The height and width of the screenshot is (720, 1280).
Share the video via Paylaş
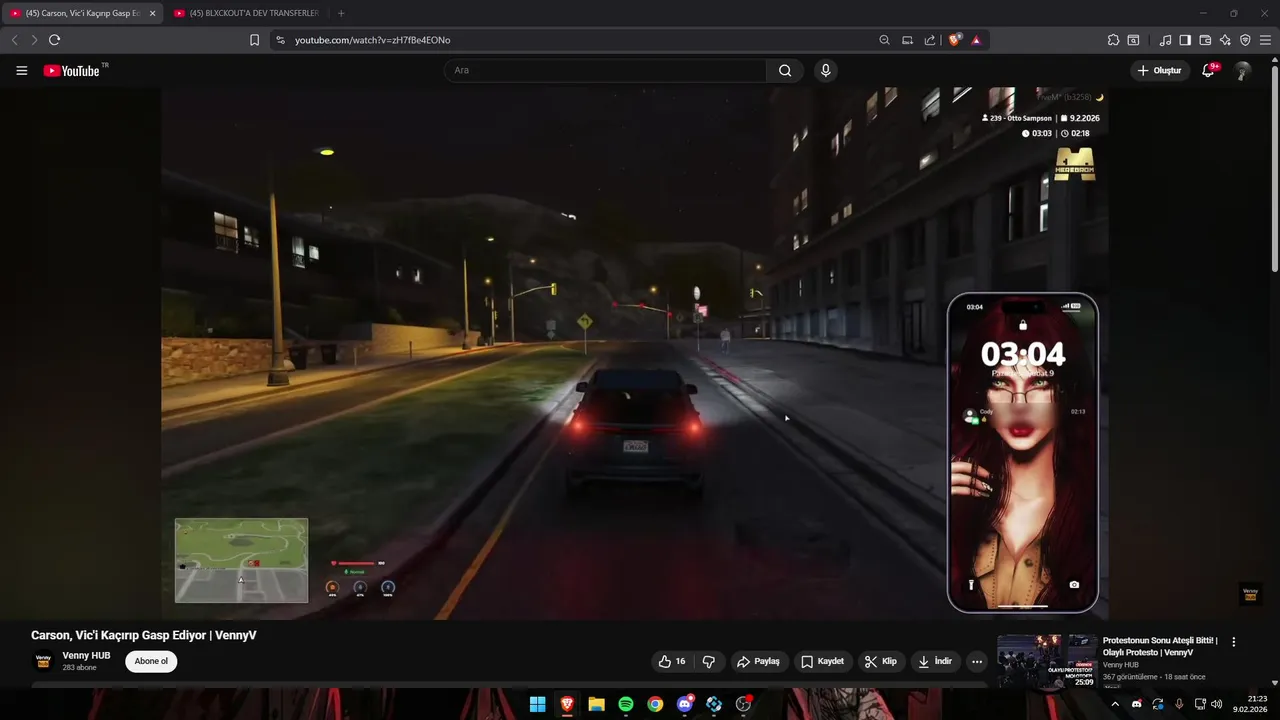pyautogui.click(x=758, y=661)
